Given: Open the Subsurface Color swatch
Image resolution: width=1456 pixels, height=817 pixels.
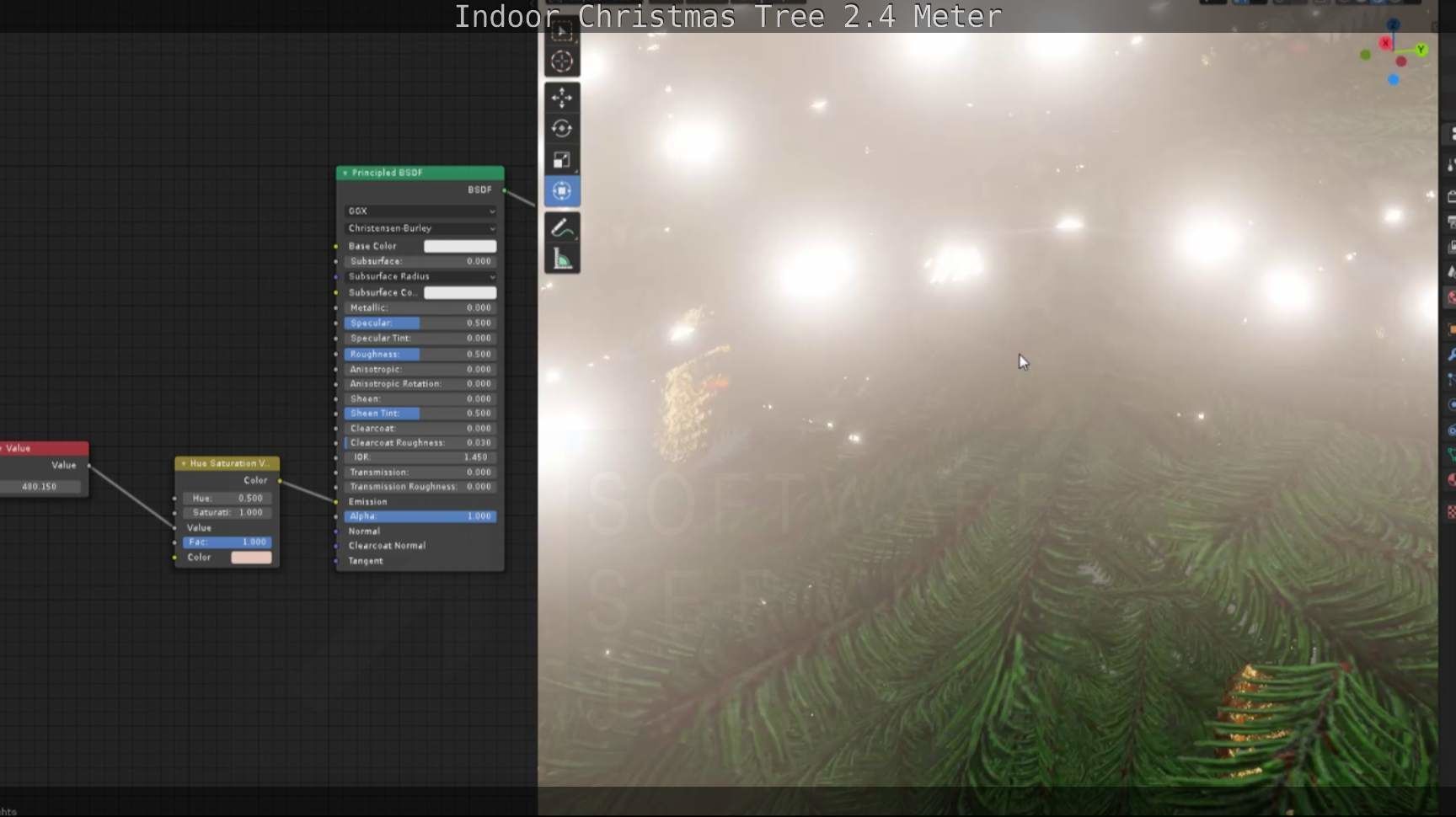Looking at the screenshot, I should [460, 292].
